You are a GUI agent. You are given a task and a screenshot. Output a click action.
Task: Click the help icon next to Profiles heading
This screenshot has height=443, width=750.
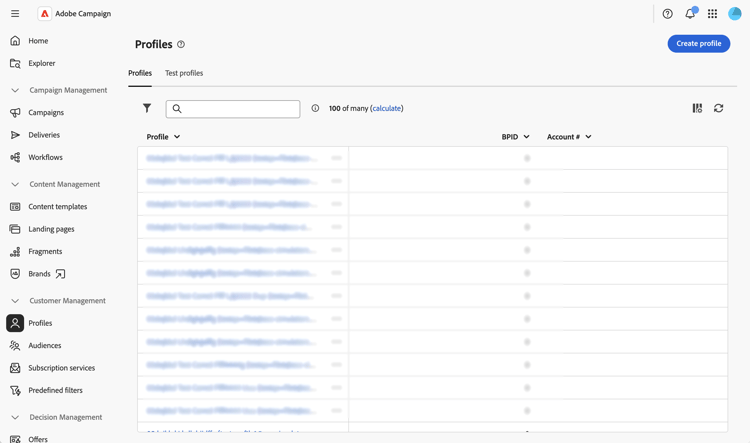tap(181, 44)
